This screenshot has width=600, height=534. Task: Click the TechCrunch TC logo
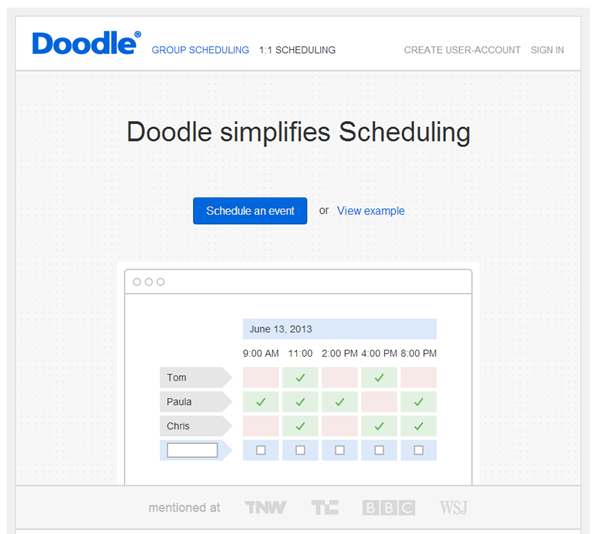(324, 508)
